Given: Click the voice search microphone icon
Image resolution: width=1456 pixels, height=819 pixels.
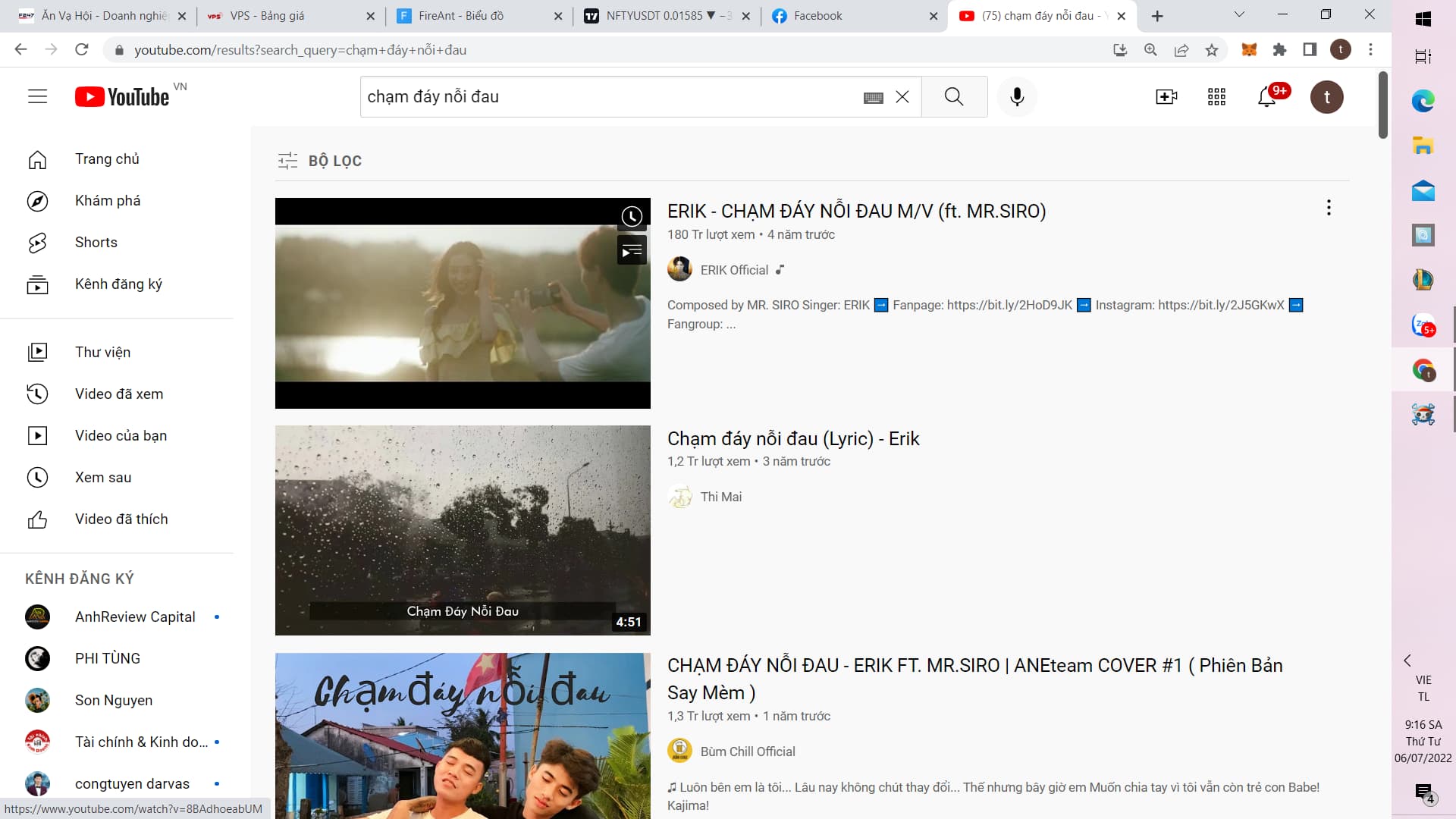Looking at the screenshot, I should click(1017, 96).
